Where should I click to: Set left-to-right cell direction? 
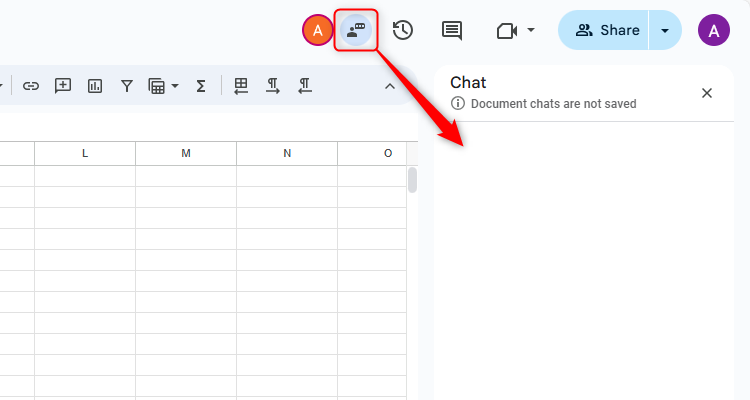coord(272,86)
